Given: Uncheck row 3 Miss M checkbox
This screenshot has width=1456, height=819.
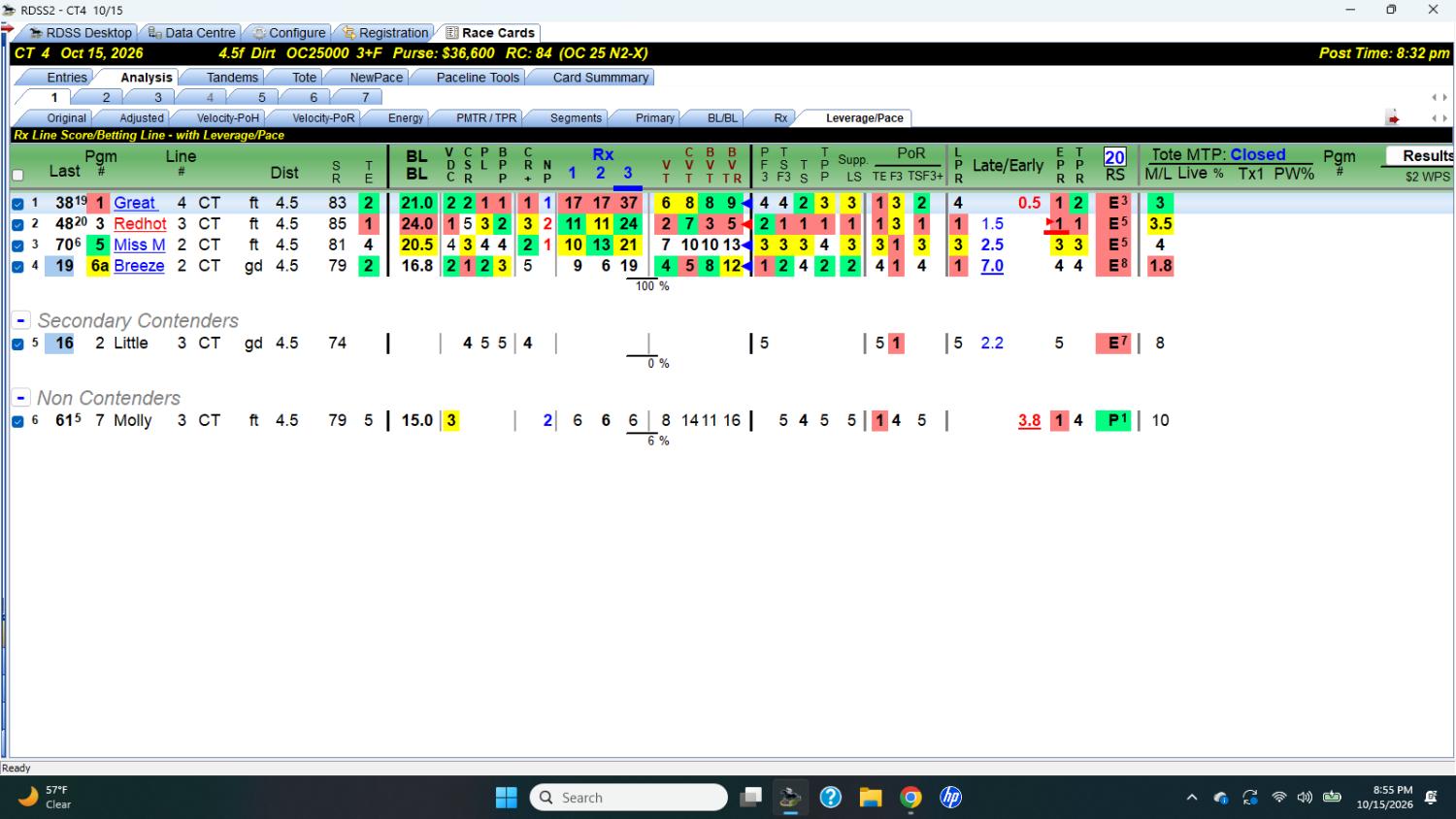Looking at the screenshot, I should point(17,246).
